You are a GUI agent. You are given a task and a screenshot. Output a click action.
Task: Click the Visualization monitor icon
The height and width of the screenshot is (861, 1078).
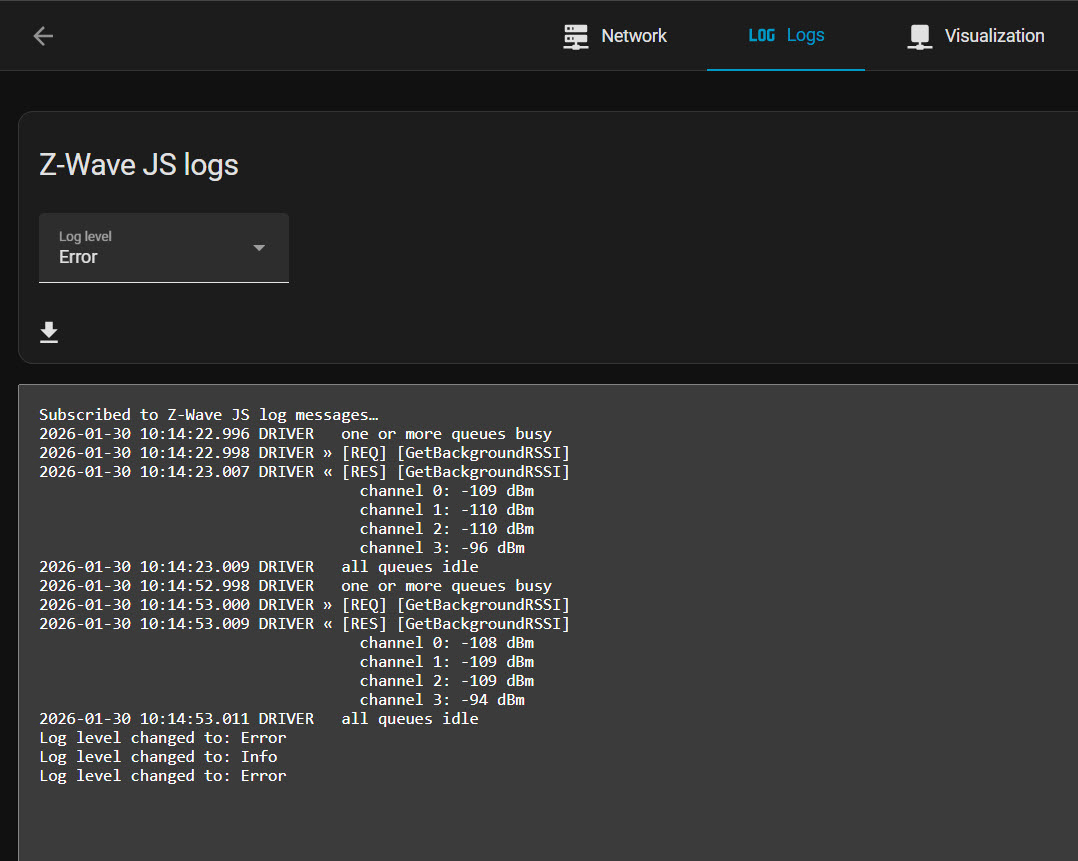click(920, 37)
